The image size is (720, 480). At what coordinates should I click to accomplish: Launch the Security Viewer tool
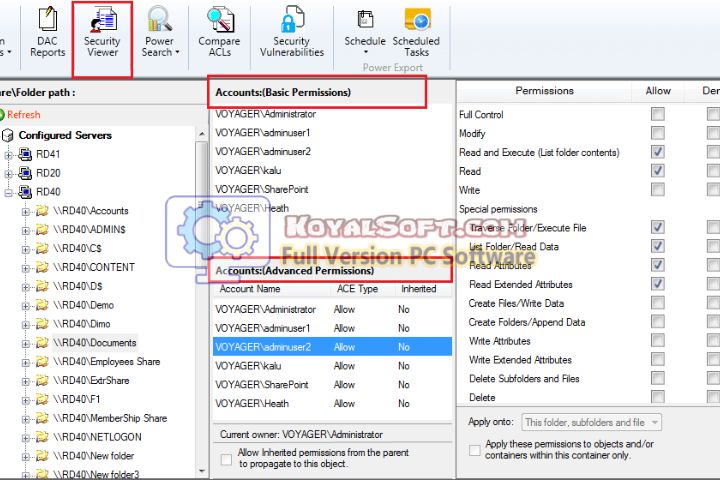(x=102, y=32)
